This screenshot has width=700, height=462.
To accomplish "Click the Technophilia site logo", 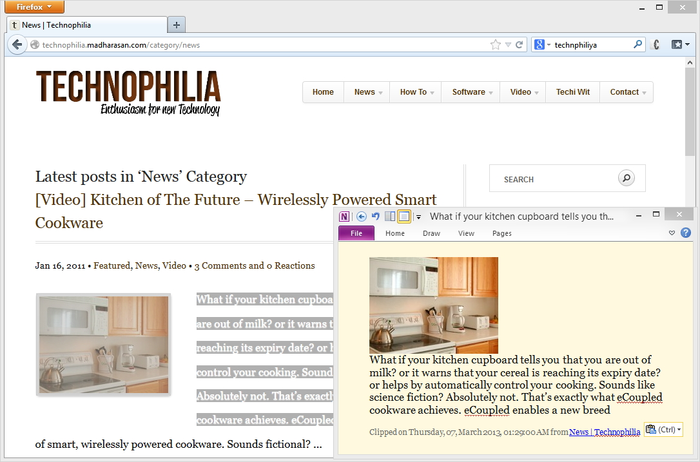I will pos(128,92).
